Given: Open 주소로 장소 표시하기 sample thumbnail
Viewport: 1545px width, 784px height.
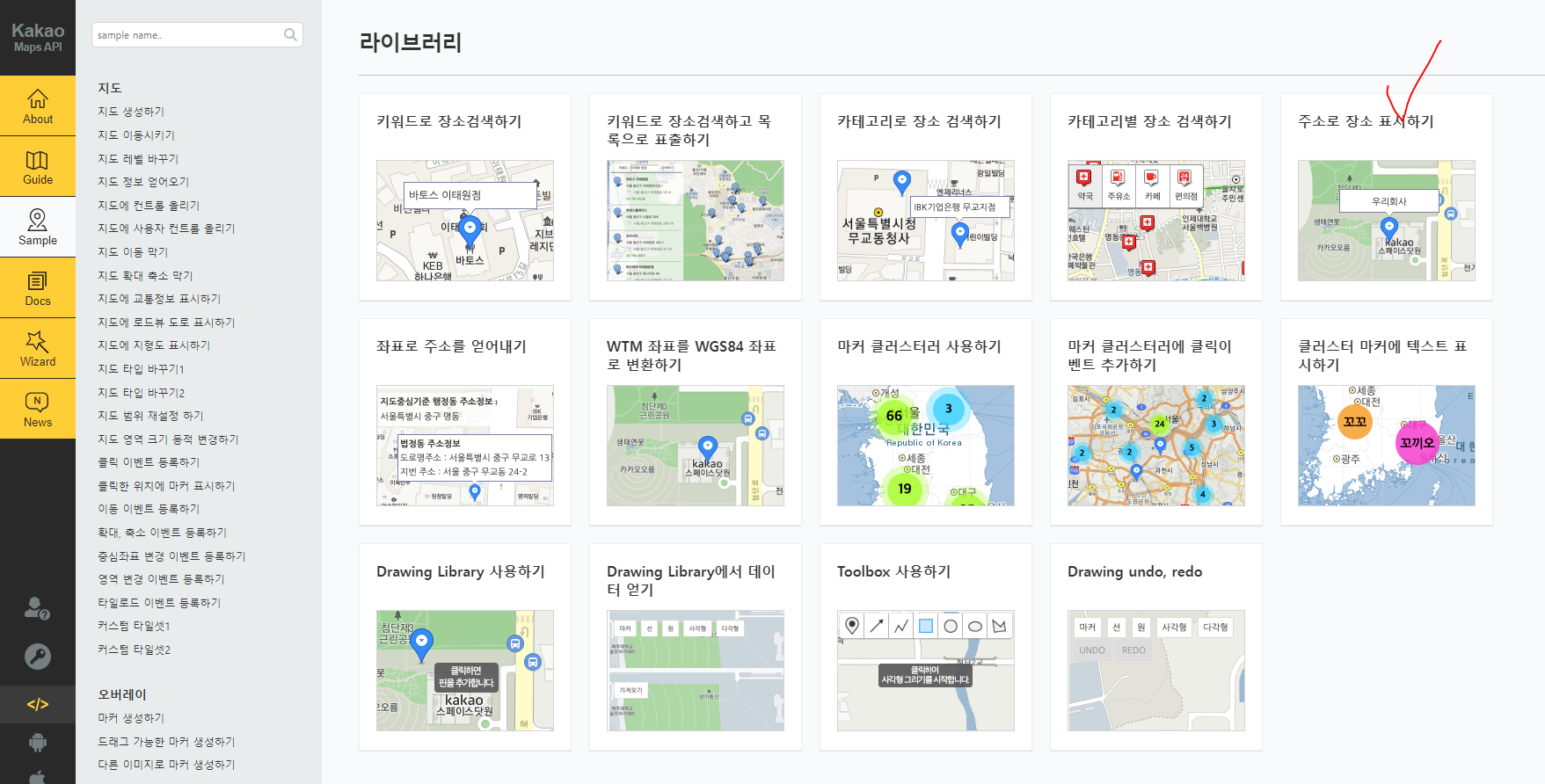Looking at the screenshot, I should 1387,221.
